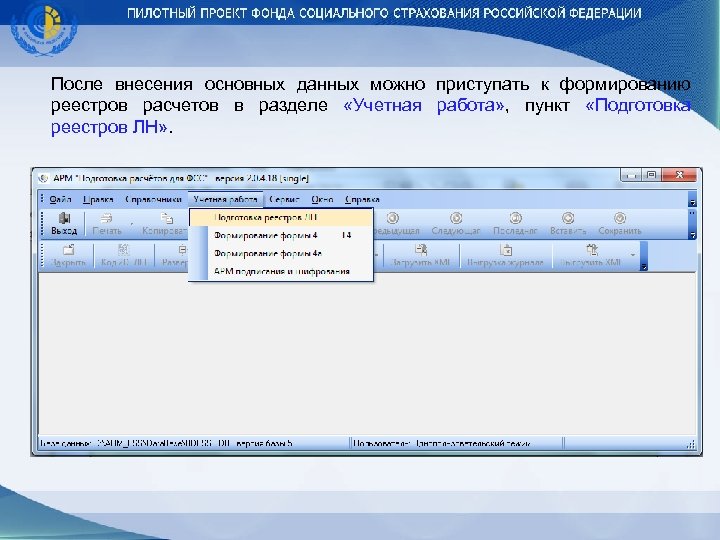Screen dimensions: 720x540
Task: Open the Справка menu
Action: (x=362, y=199)
